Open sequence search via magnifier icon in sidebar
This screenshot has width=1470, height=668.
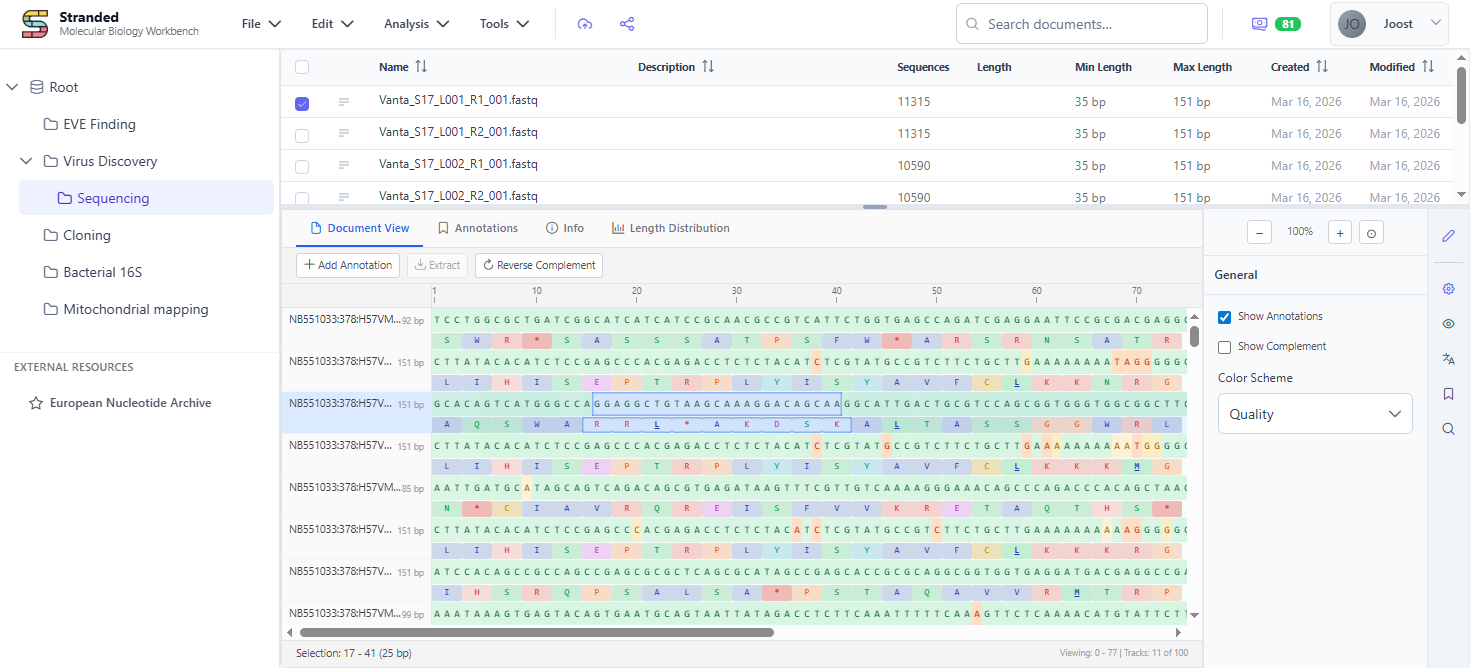point(1448,428)
